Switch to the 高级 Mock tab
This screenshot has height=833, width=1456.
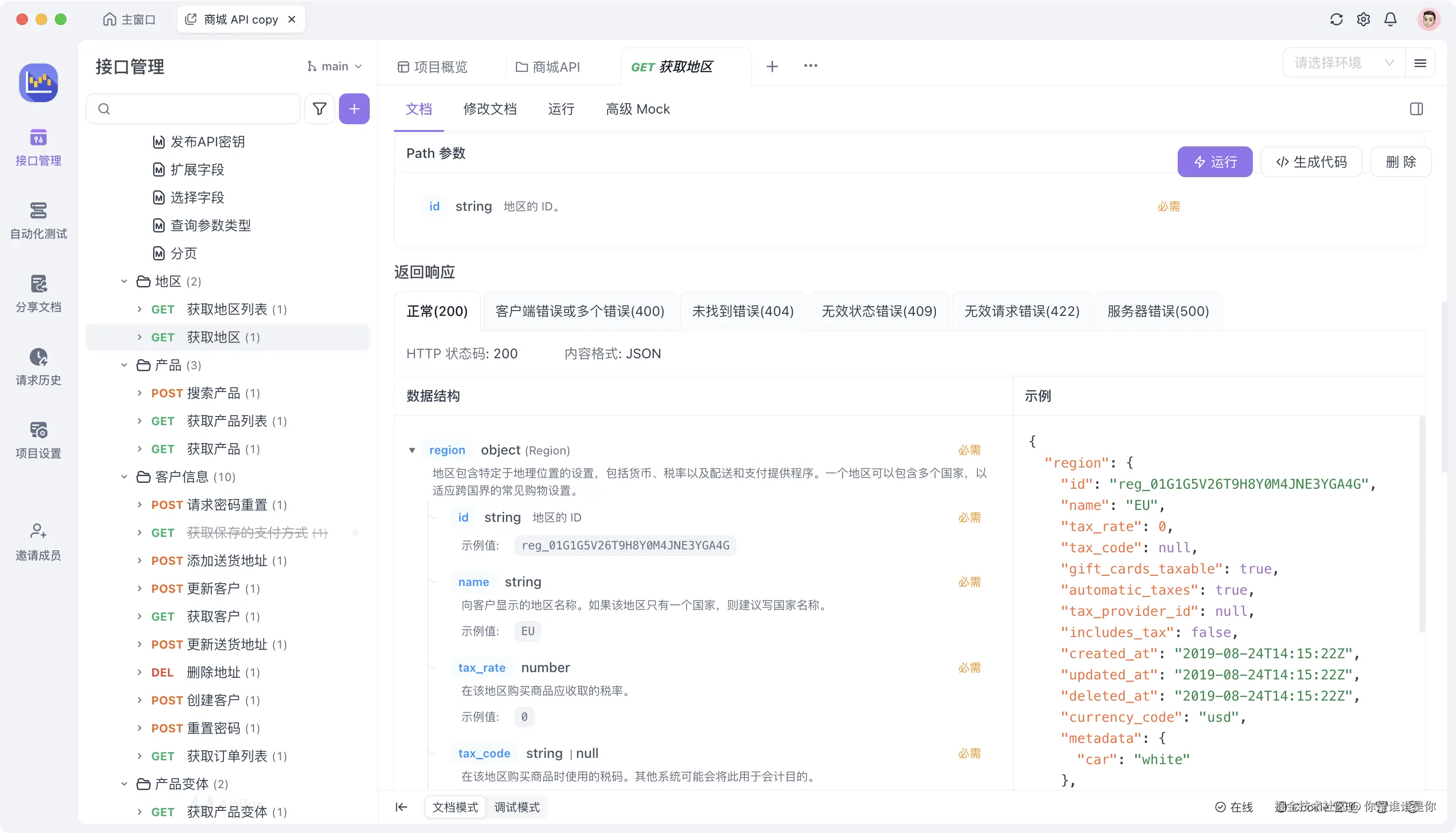point(637,109)
